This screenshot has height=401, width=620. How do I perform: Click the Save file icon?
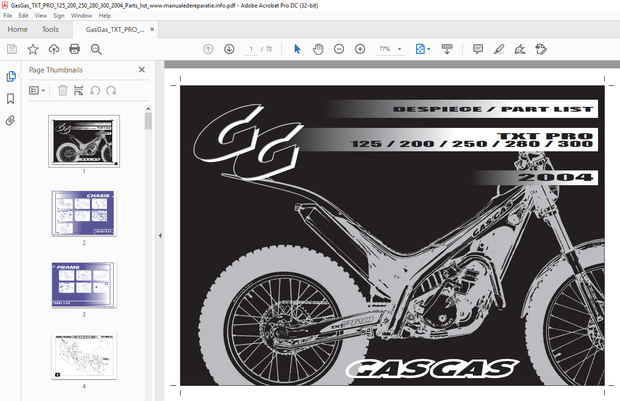pos(12,49)
